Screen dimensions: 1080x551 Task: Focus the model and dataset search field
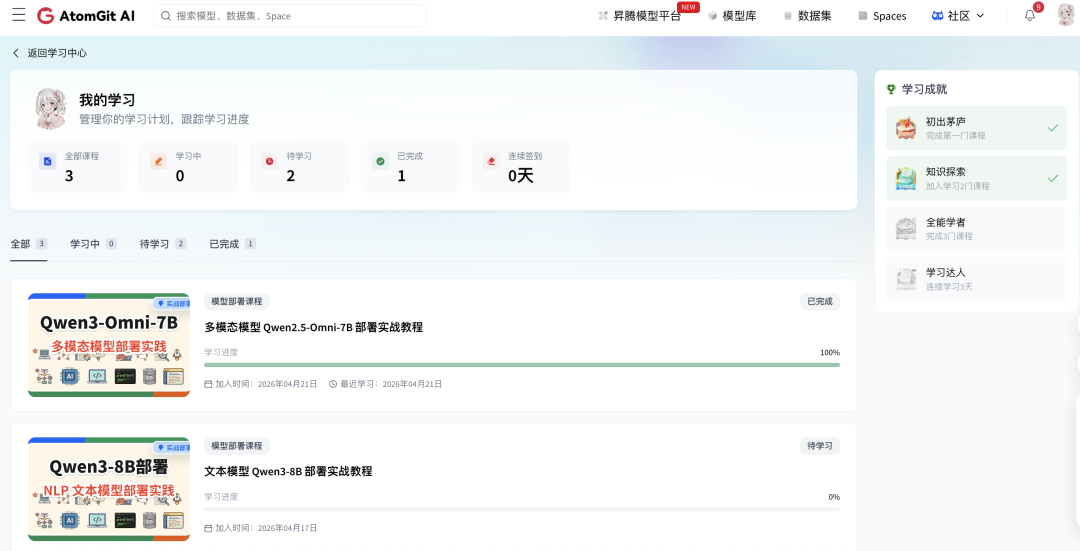[290, 16]
